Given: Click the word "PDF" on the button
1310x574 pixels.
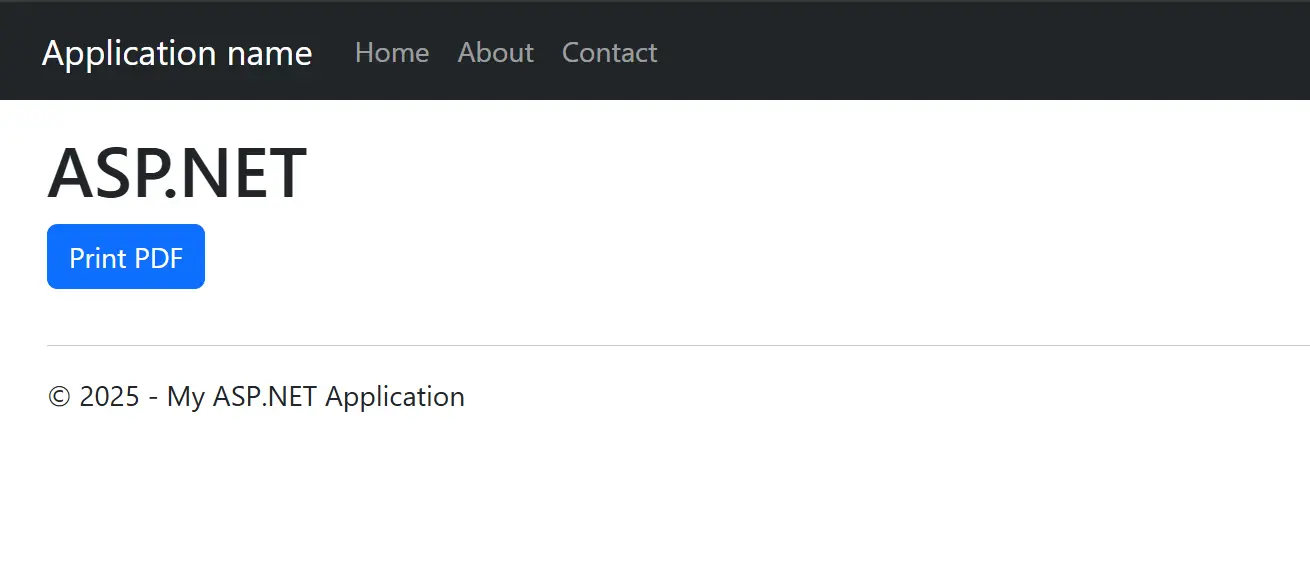Looking at the screenshot, I should point(158,258).
